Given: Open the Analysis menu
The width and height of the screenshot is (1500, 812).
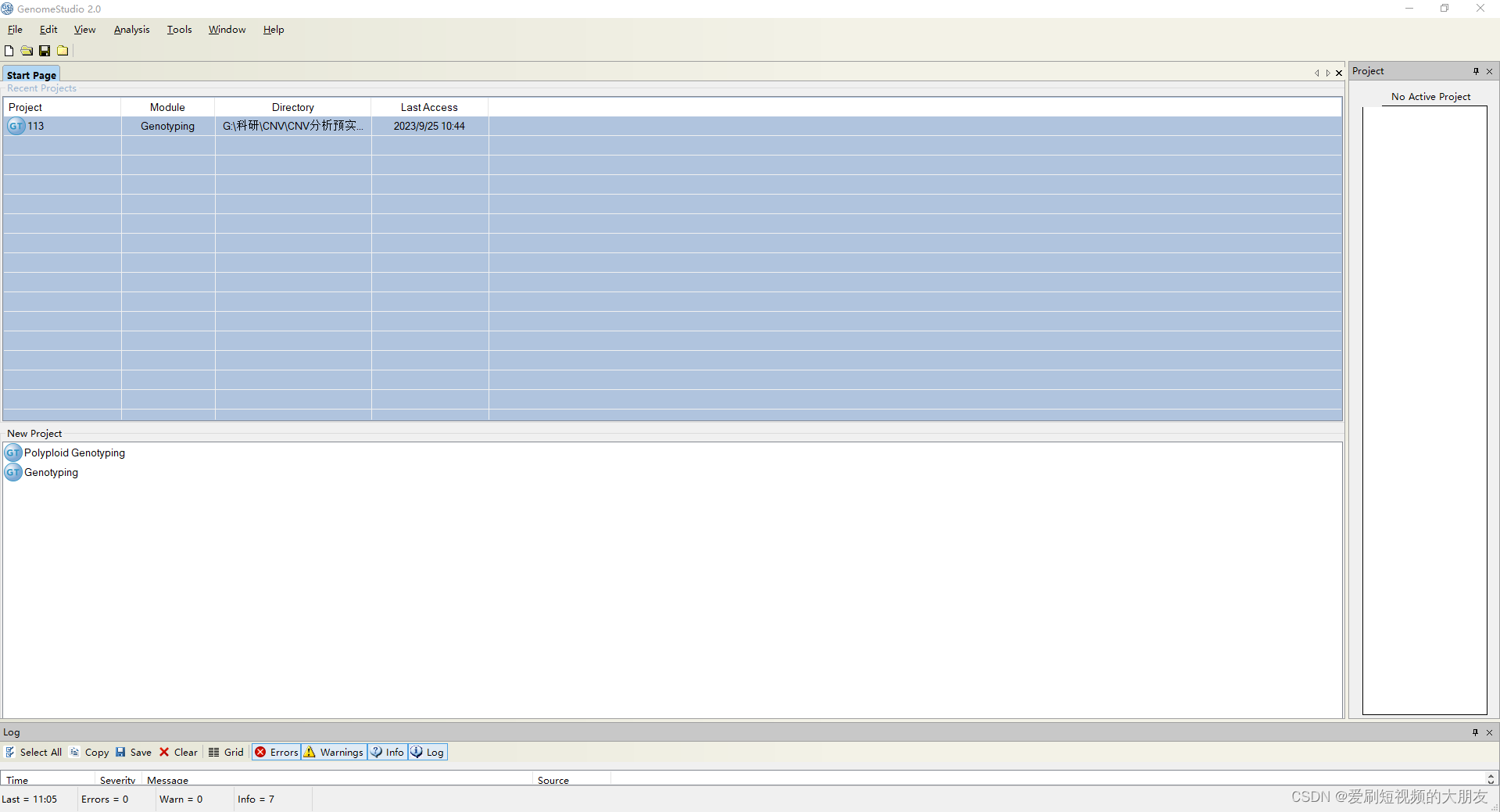Looking at the screenshot, I should (x=131, y=30).
